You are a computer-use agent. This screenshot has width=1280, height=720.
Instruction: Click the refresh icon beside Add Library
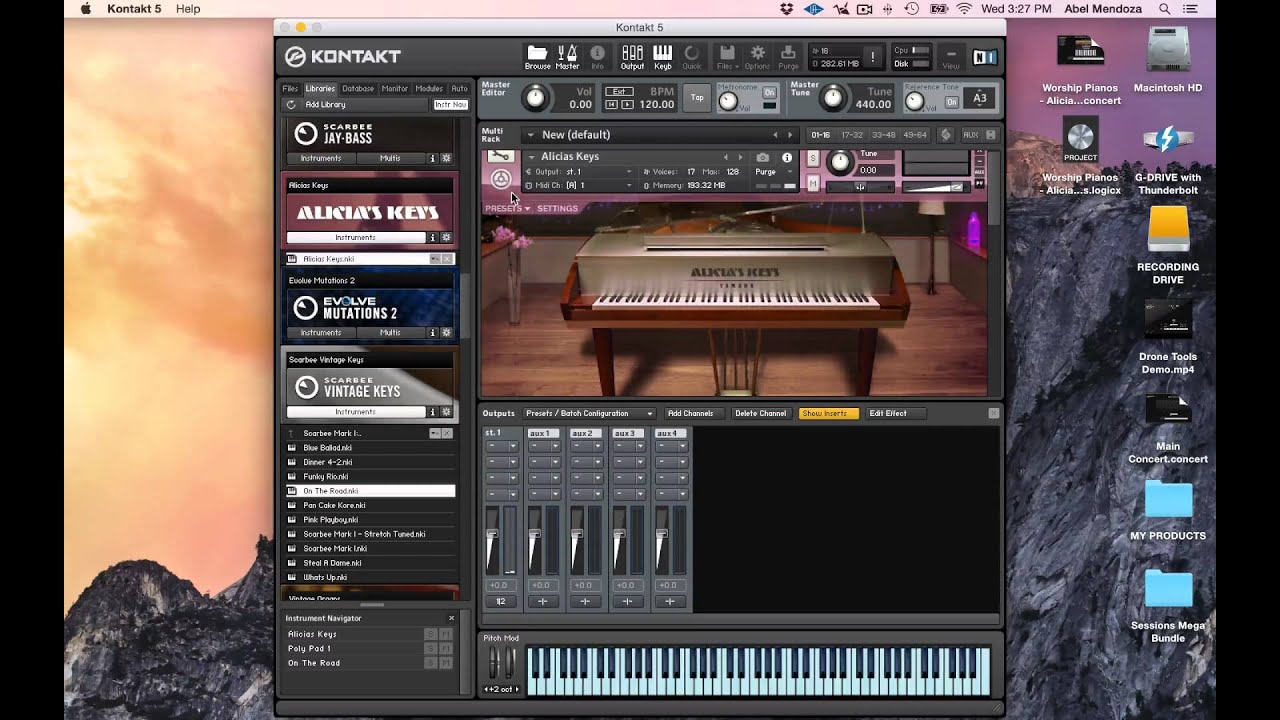pos(291,104)
